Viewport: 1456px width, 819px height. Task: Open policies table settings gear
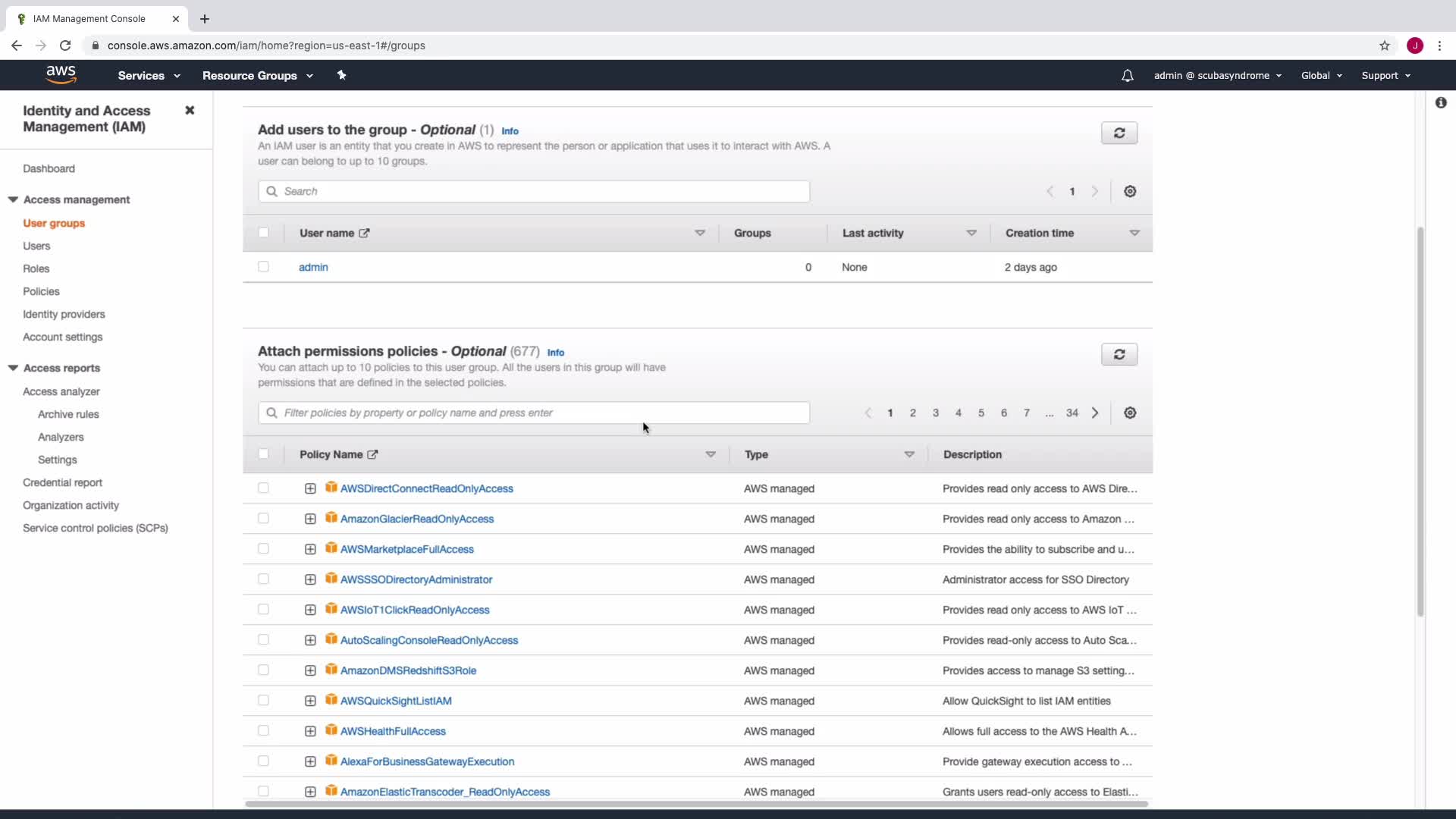[x=1129, y=413]
